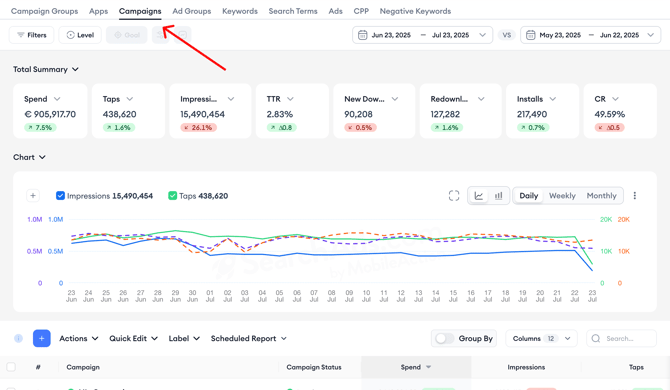
Task: Open the Columns 12 dropdown
Action: coord(541,338)
